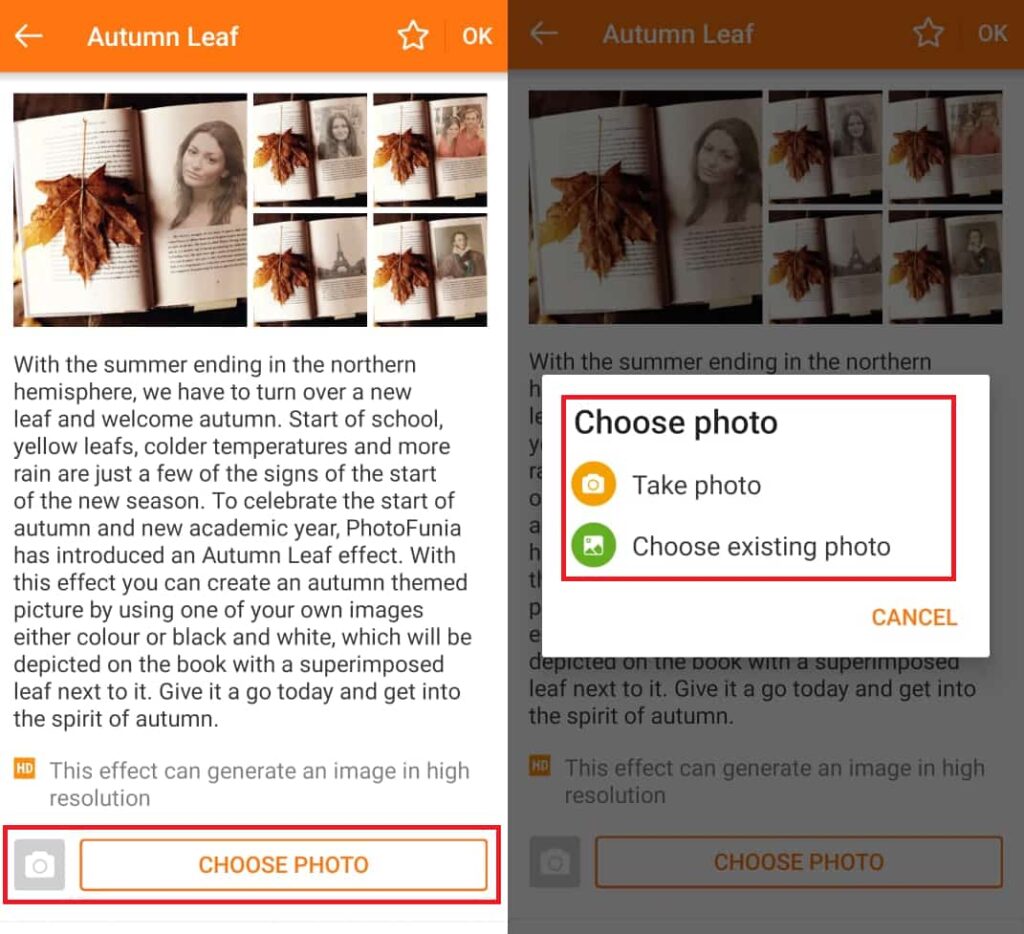Tap the Autumn Leaf title in orange header

tap(163, 37)
